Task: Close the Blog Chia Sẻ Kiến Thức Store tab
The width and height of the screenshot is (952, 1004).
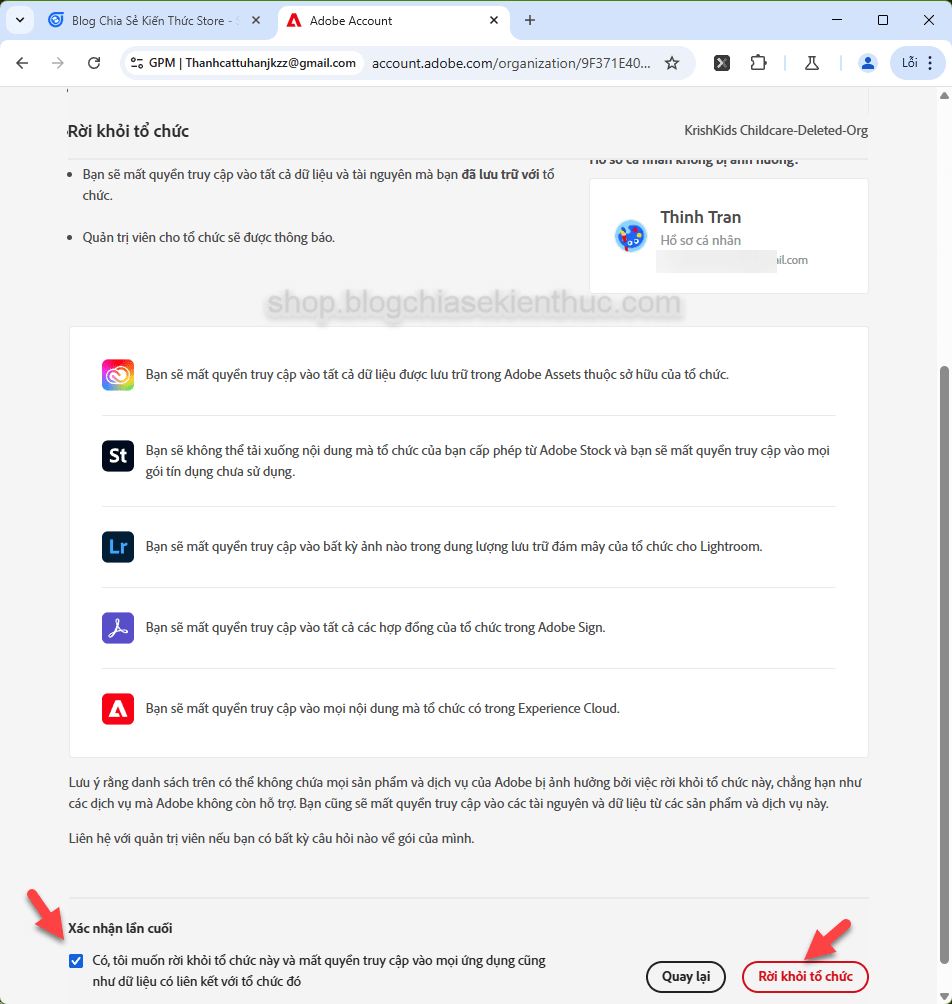Action: [x=256, y=20]
